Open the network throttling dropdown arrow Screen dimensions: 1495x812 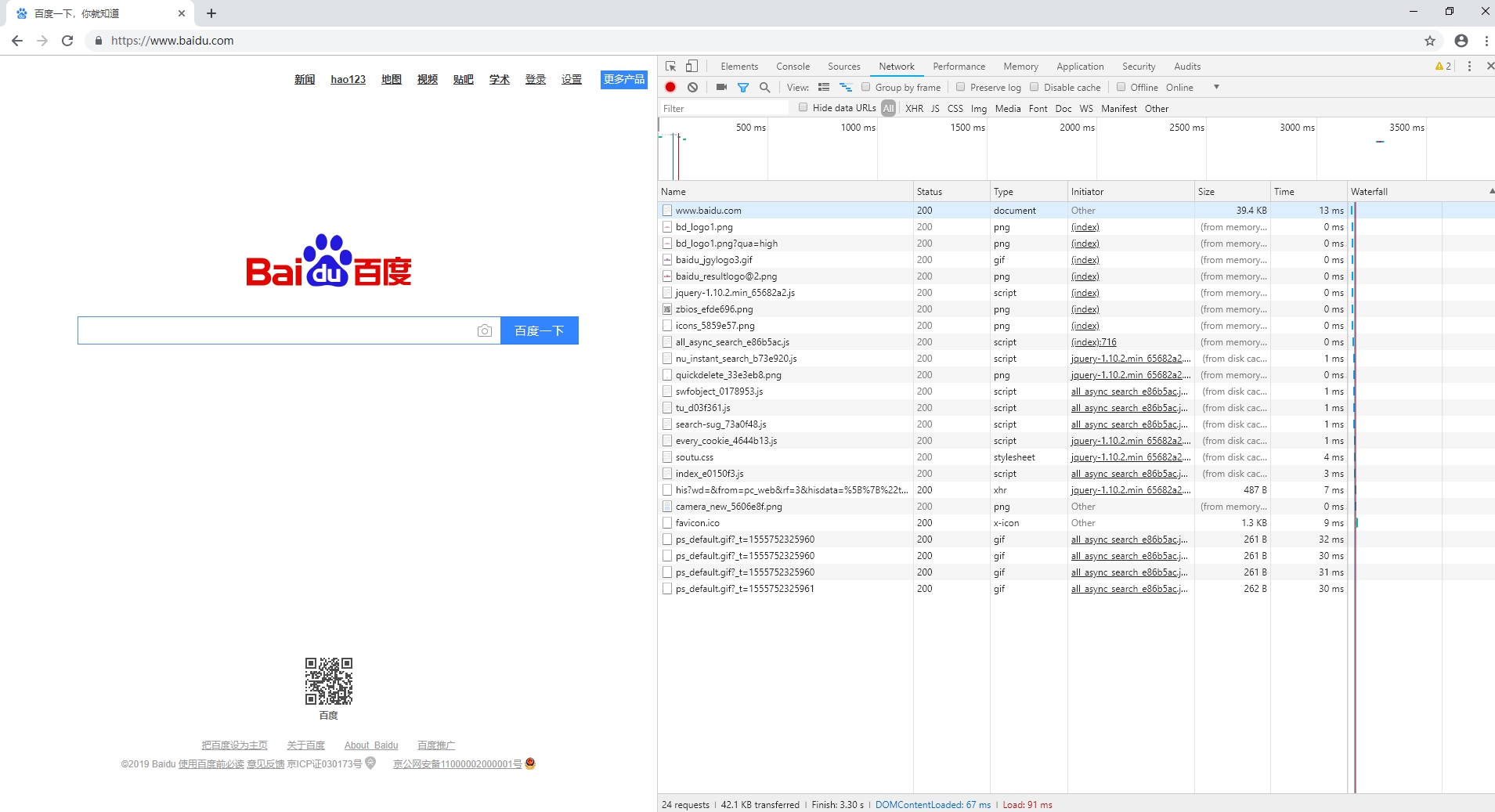point(1216,87)
